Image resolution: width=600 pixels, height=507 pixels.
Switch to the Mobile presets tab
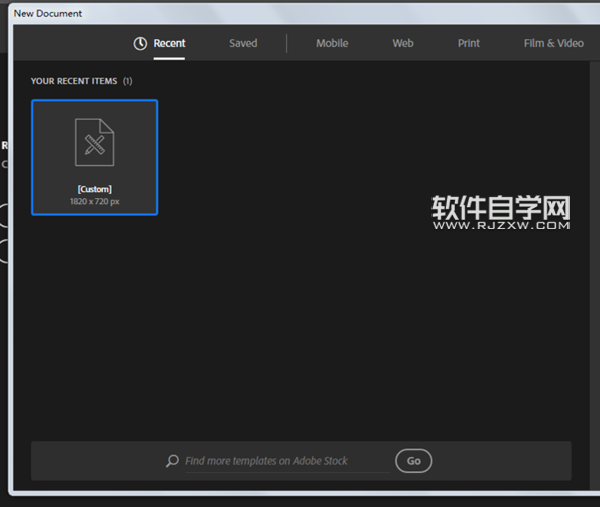tap(332, 43)
